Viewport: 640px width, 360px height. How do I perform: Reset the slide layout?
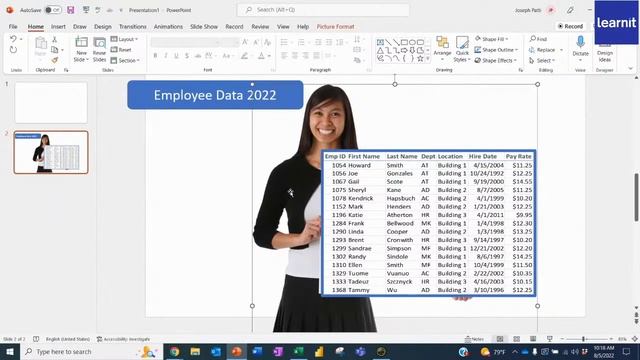click(x=121, y=50)
